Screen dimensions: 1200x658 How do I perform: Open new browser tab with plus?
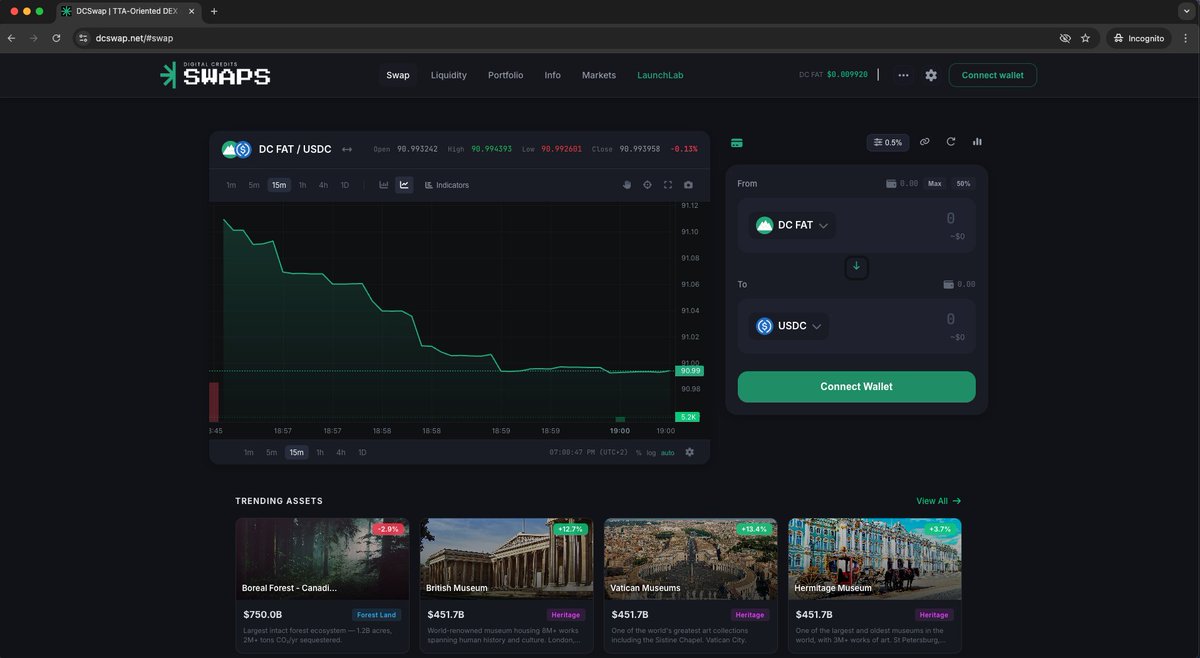coord(214,11)
